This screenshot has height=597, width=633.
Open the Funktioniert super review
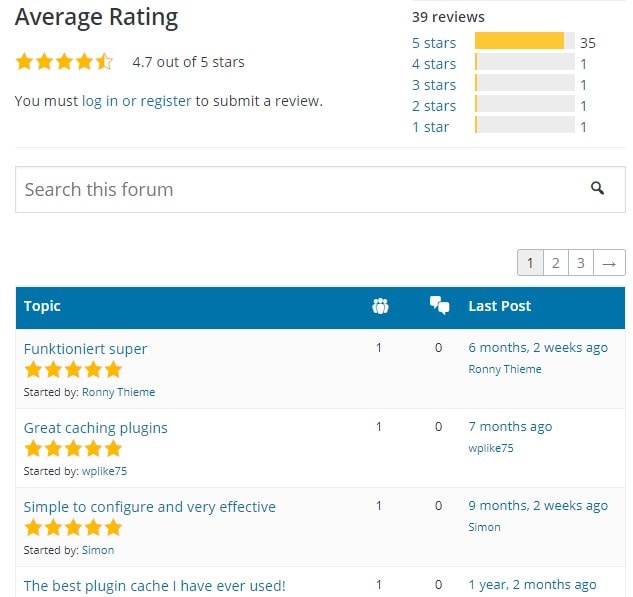85,349
